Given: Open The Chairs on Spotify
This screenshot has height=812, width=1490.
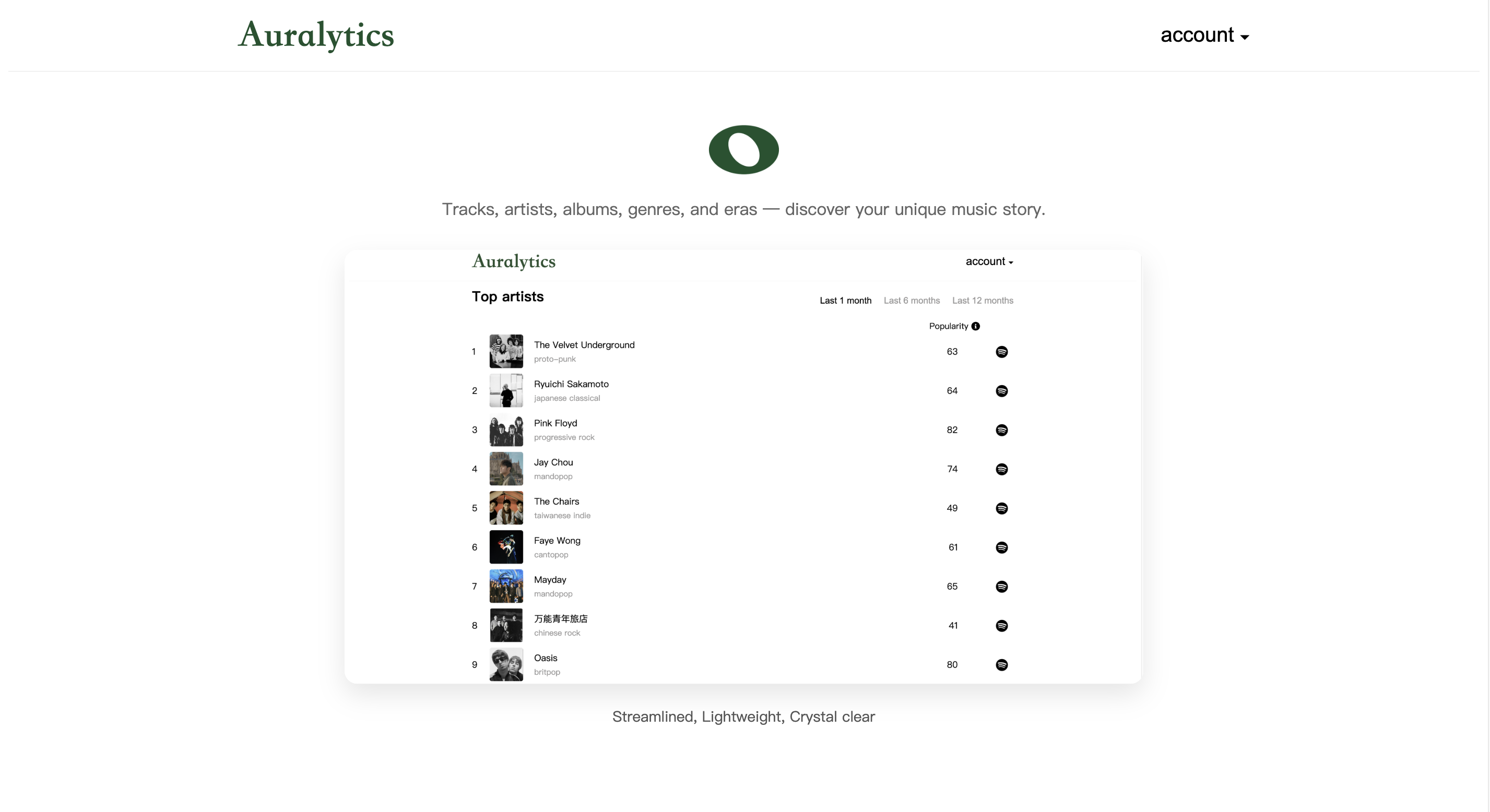Looking at the screenshot, I should click(x=1002, y=508).
